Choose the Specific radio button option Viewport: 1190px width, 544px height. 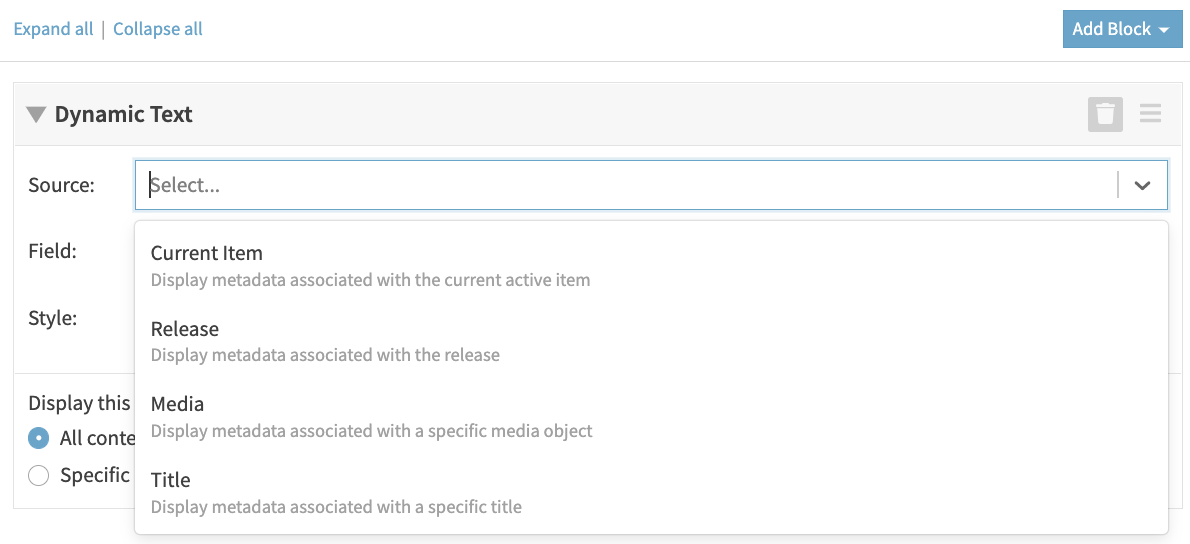[39, 475]
